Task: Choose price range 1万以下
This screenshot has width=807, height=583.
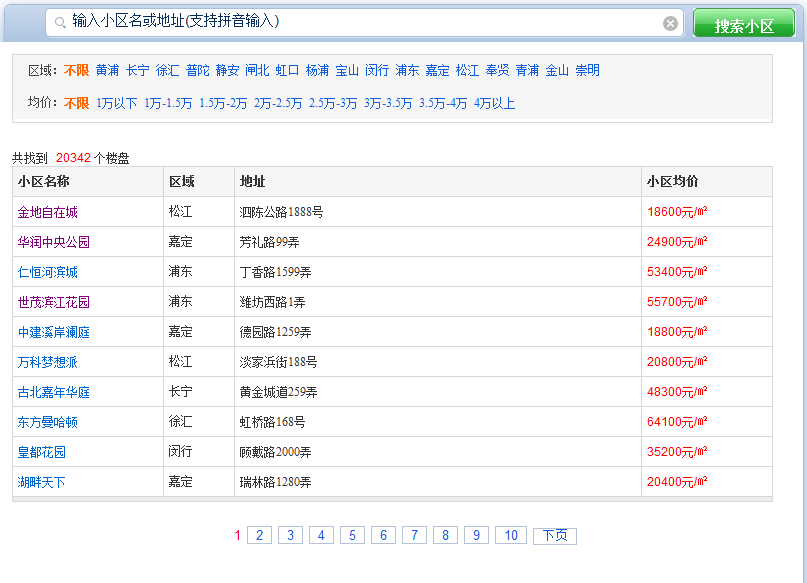Action: [116, 103]
